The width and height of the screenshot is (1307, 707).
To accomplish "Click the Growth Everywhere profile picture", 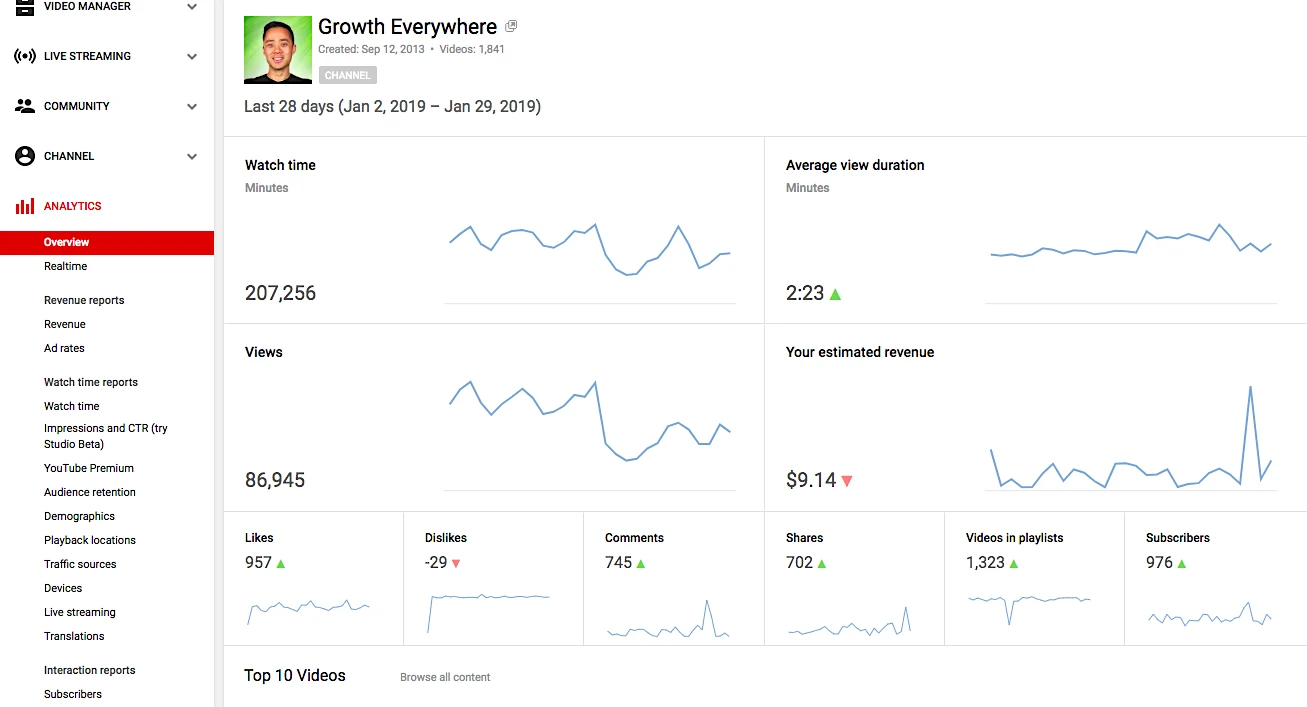I will coord(277,49).
